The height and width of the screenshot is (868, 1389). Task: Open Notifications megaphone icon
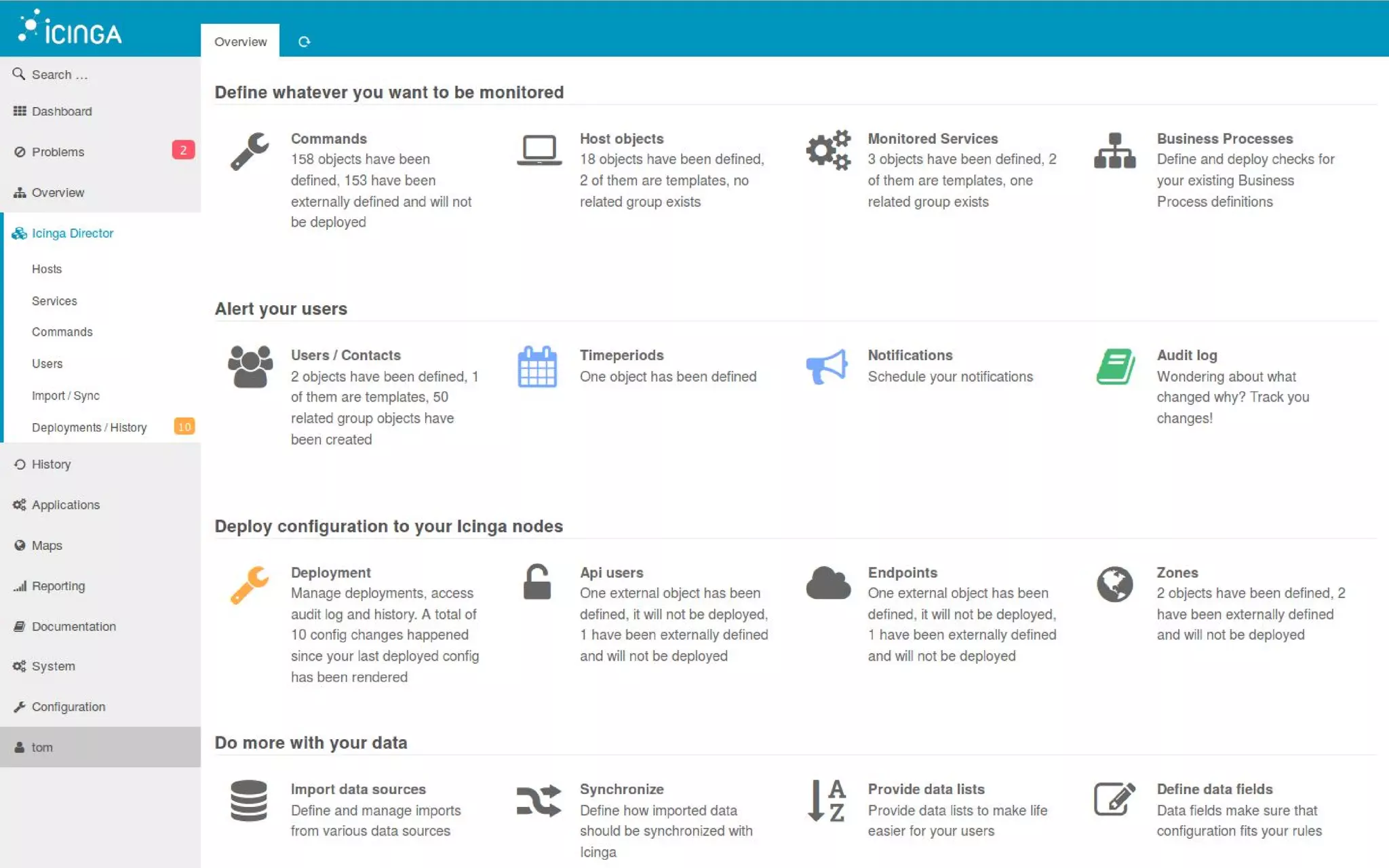coord(827,367)
